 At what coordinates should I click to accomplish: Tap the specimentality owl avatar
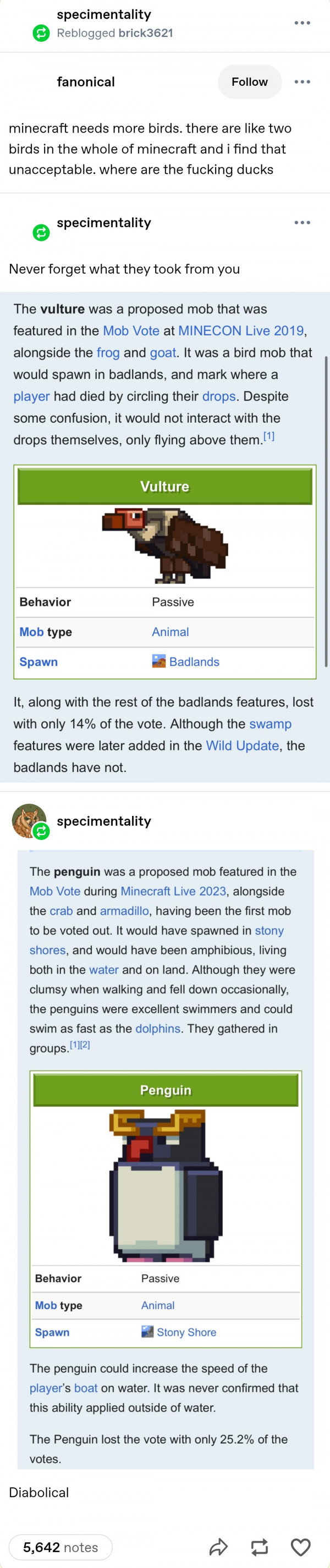(x=29, y=820)
